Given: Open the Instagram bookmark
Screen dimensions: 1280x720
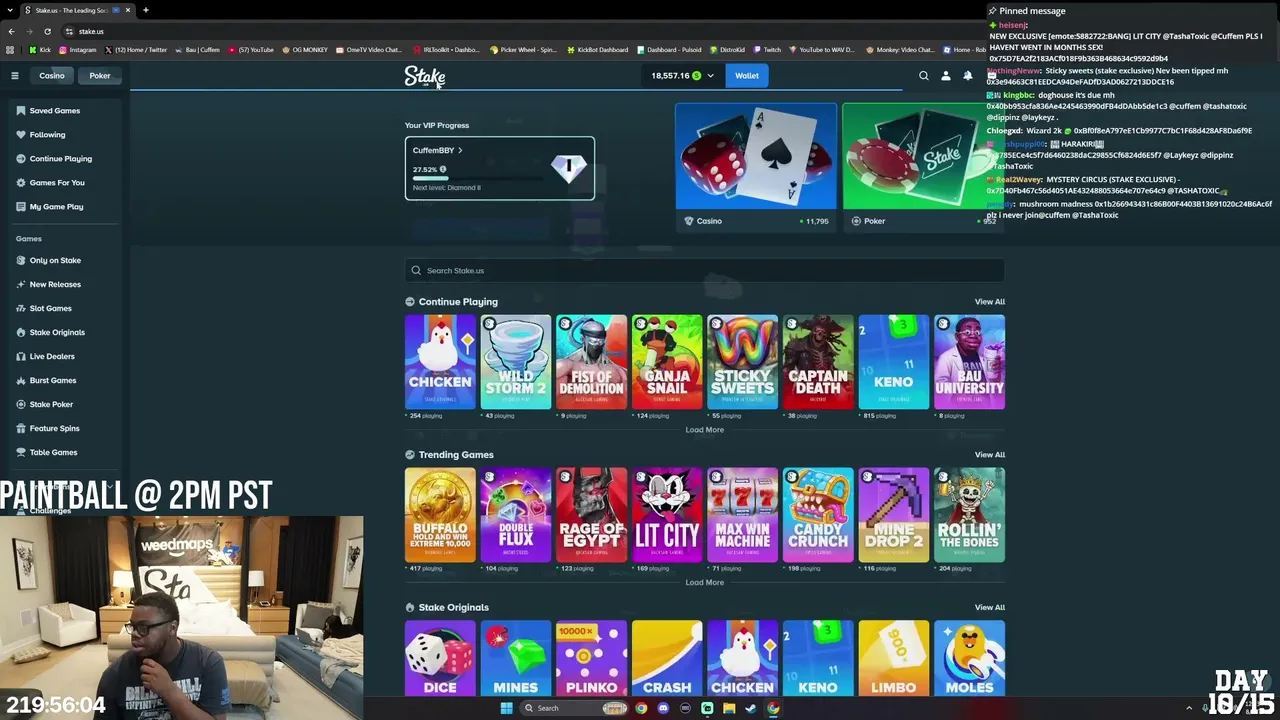Looking at the screenshot, I should 77,50.
